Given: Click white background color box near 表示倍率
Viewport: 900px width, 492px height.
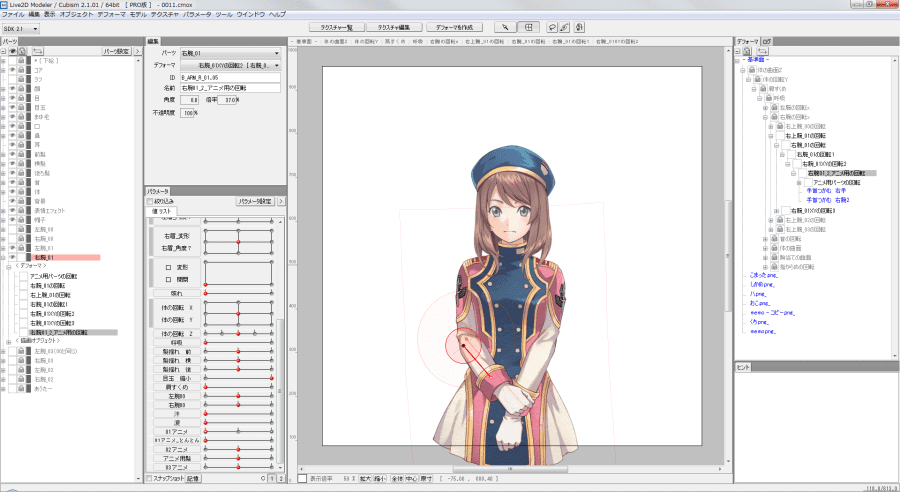Looking at the screenshot, I should coord(302,478).
